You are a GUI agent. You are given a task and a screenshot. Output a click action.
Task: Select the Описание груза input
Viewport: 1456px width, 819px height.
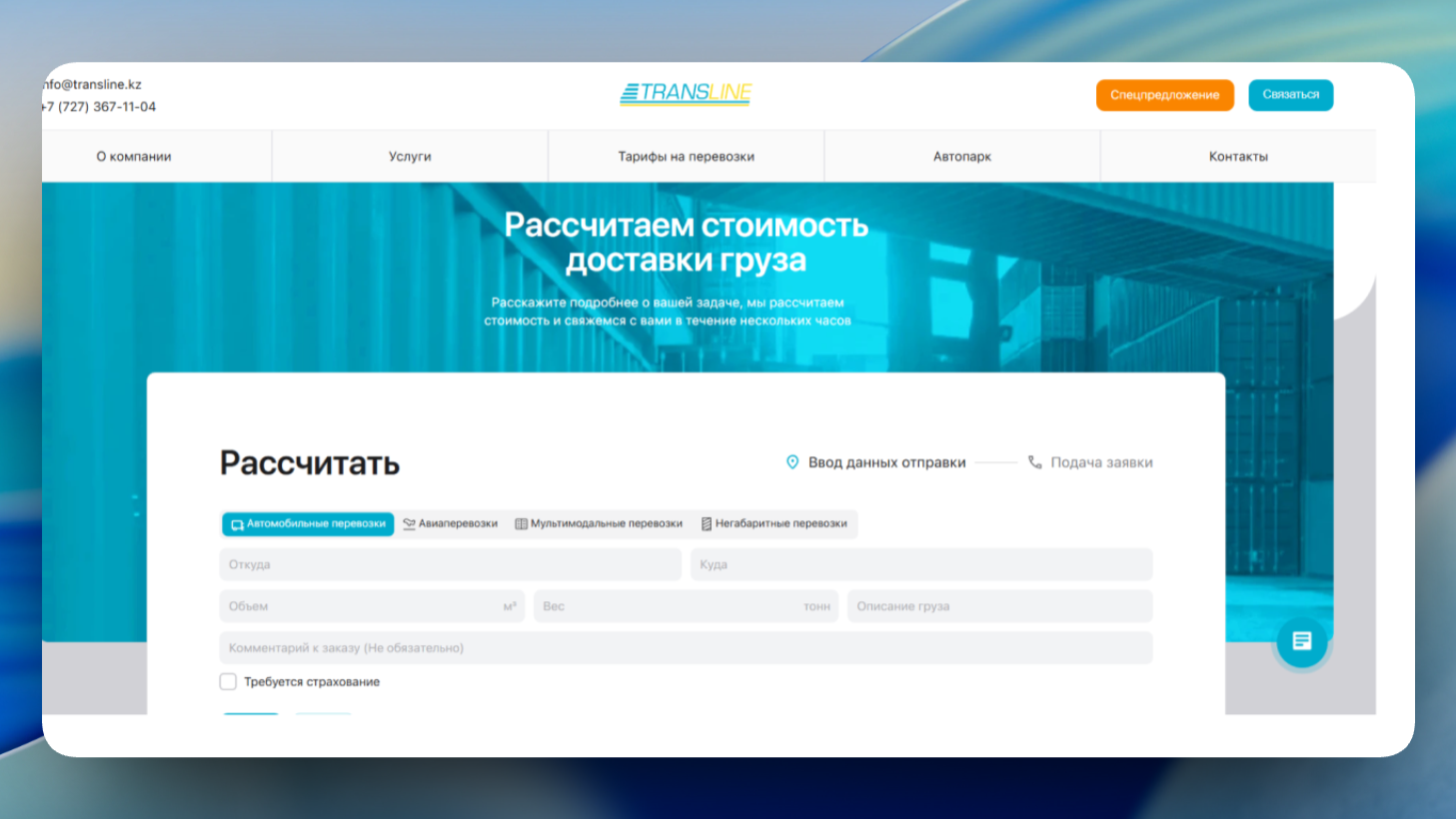1000,606
